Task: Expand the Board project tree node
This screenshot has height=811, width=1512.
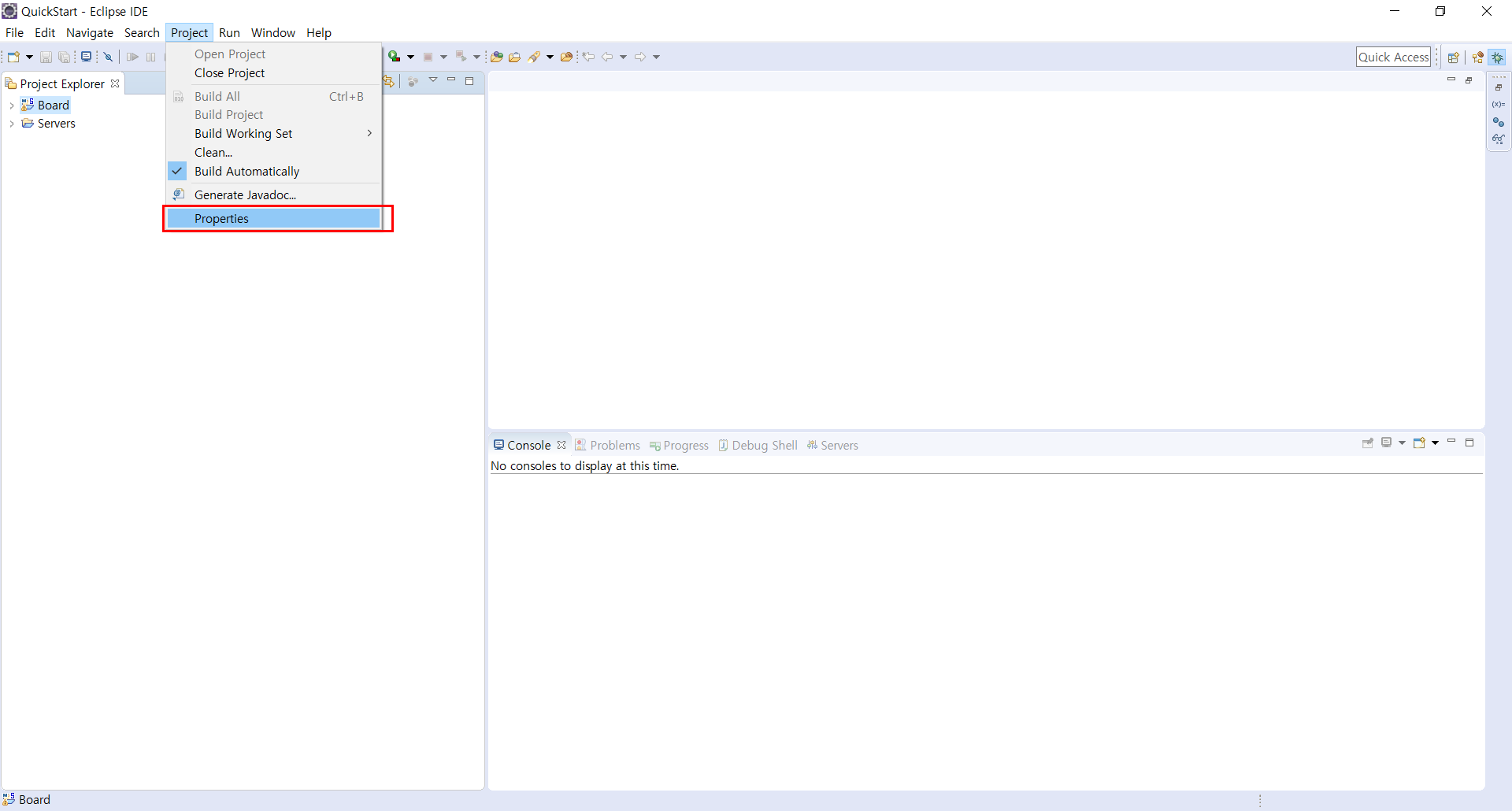Action: (x=11, y=106)
